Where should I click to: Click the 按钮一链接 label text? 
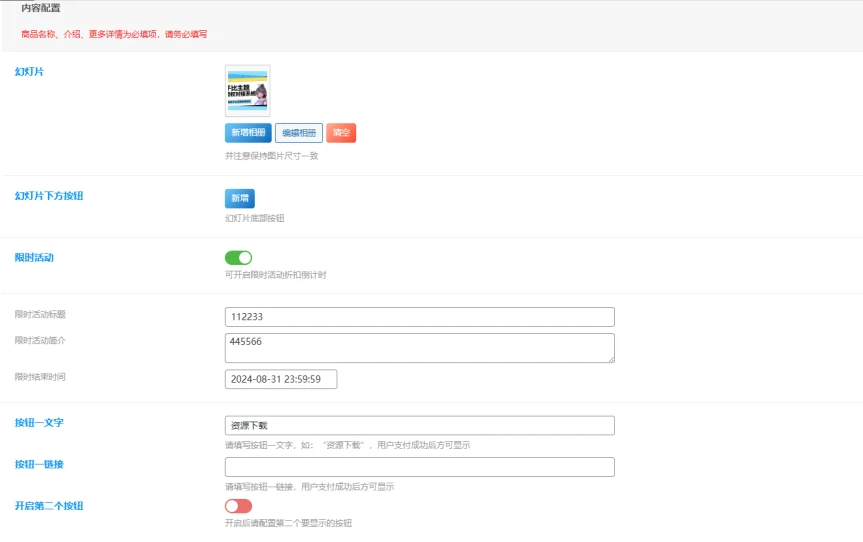39,465
